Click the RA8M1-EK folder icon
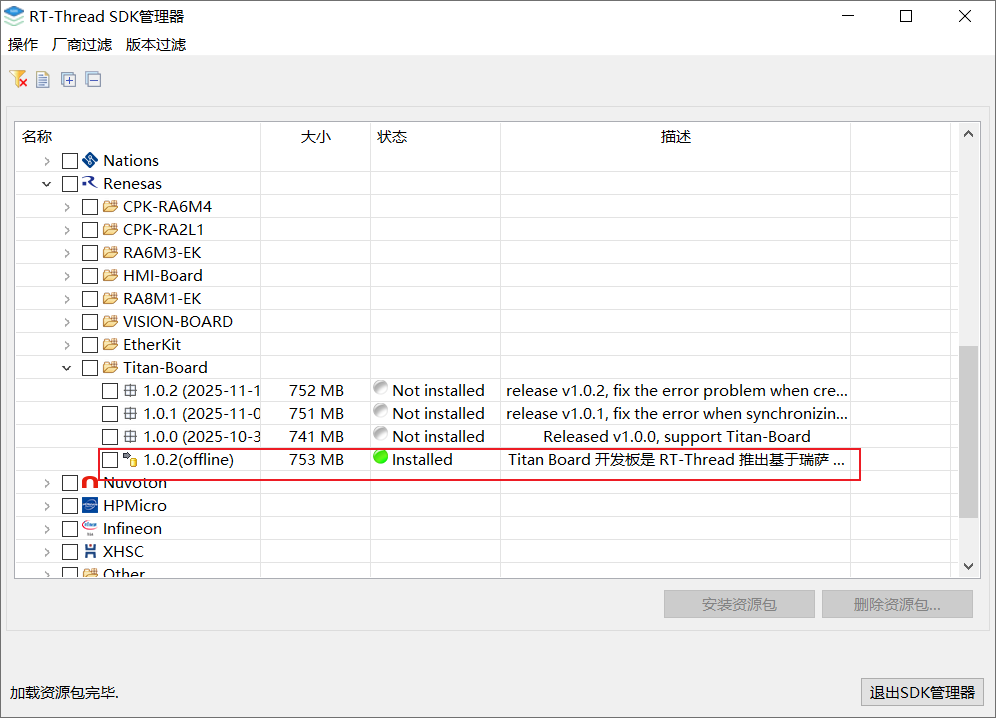This screenshot has width=996, height=718. tap(111, 298)
